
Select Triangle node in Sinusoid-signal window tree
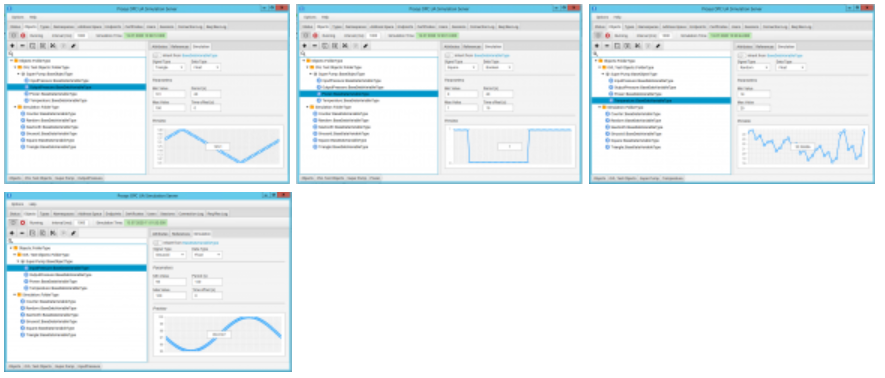[x=48, y=335]
